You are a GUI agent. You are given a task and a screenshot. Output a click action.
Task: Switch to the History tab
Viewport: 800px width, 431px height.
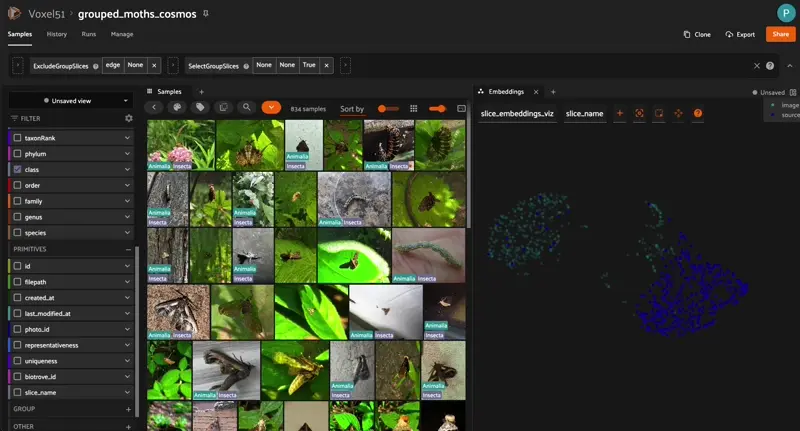57,34
